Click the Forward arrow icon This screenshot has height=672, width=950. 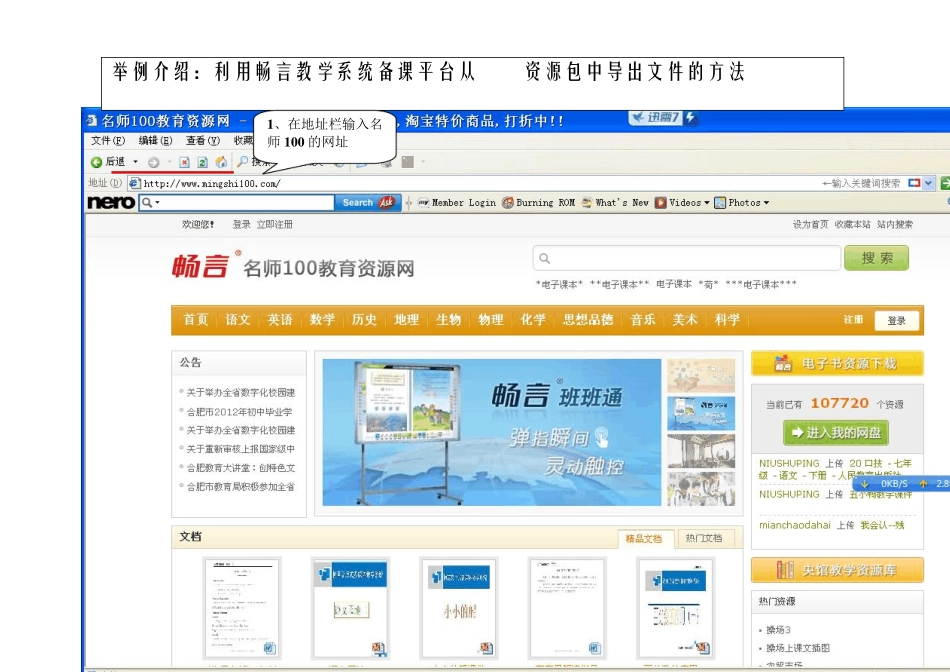click(153, 162)
